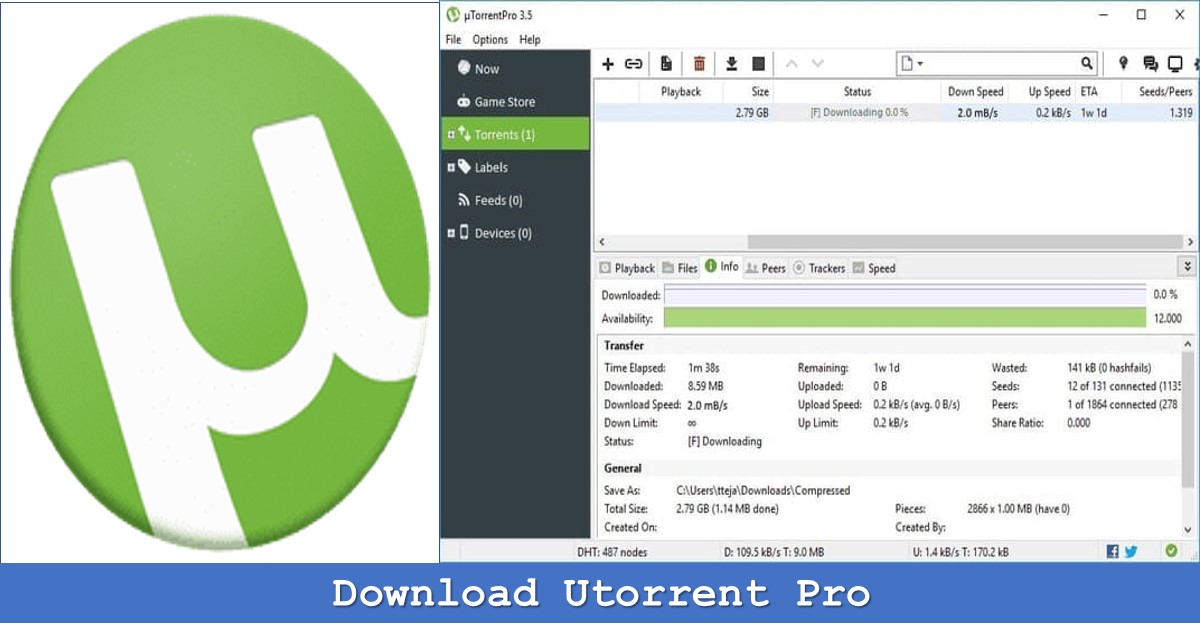Switch to the Peers tab
Screen dimensions: 1200x628
tap(766, 268)
